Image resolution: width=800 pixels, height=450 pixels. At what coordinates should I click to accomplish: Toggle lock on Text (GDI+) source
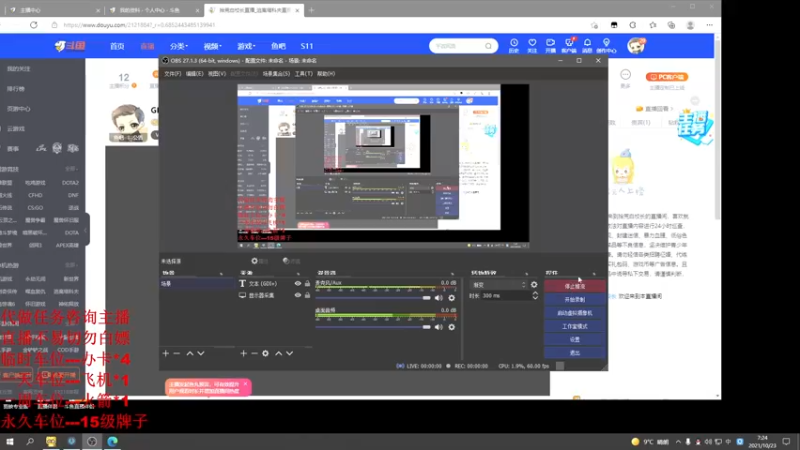(307, 284)
